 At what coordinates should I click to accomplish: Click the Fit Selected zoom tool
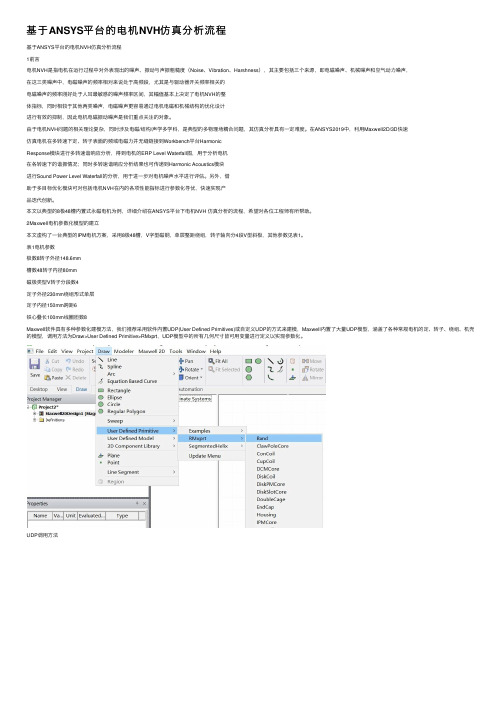(224, 369)
